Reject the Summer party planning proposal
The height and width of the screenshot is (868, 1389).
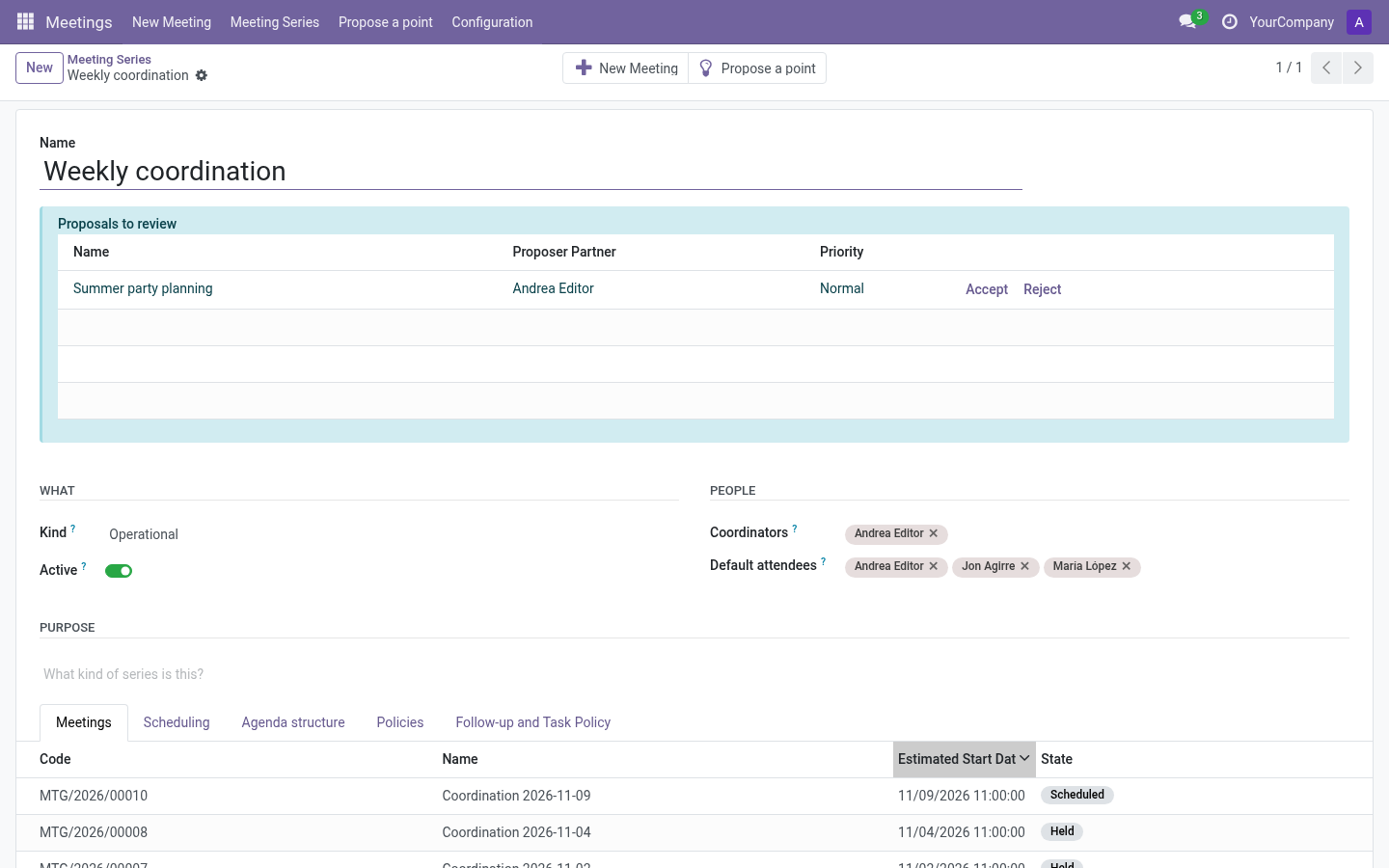[x=1043, y=289]
